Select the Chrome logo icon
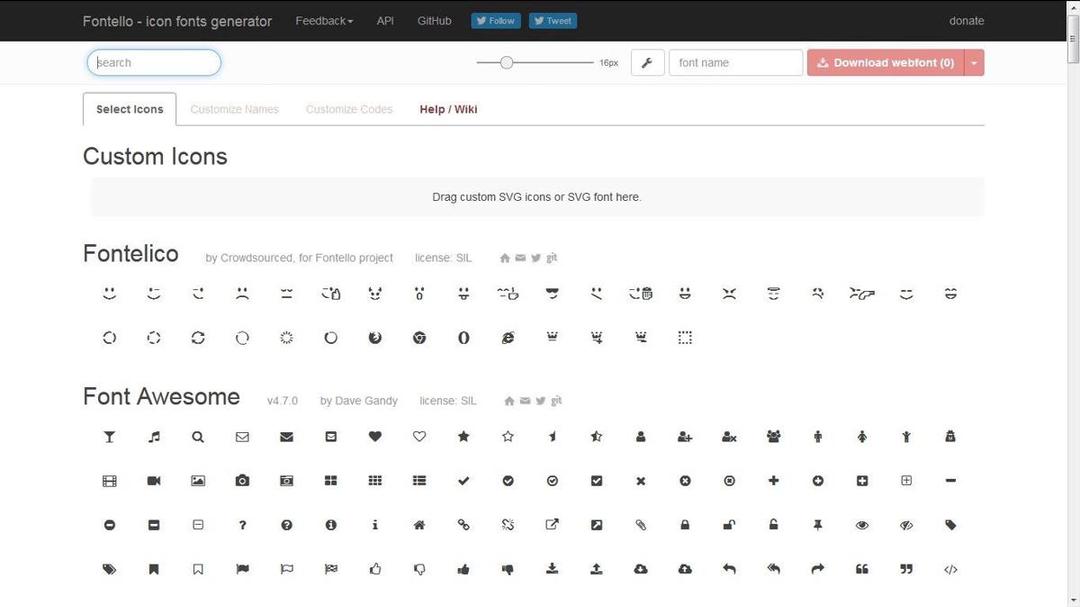This screenshot has width=1080, height=607. (419, 338)
